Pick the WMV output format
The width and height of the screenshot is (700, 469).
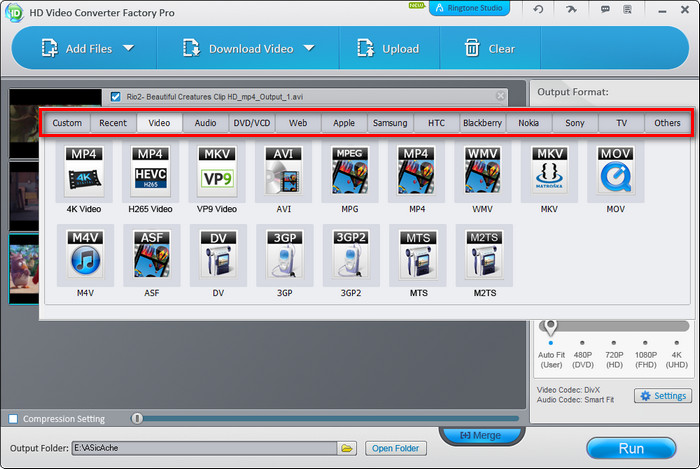(x=483, y=172)
